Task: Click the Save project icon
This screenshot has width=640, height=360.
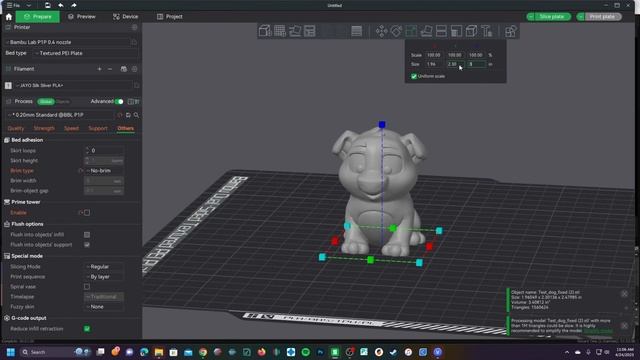Action: pyautogui.click(x=47, y=5)
